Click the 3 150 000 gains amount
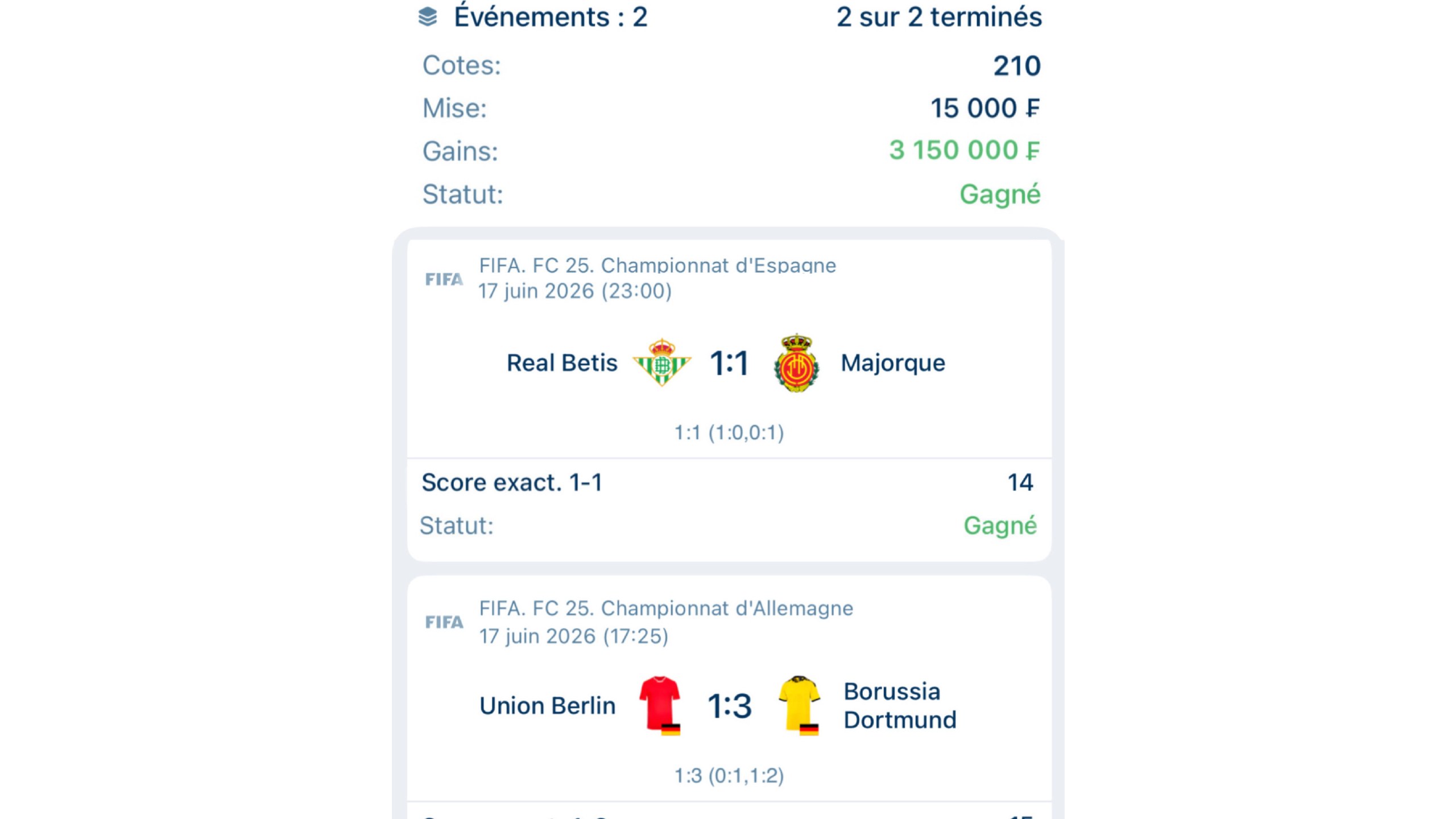Screen dimensions: 1456x819 click(x=965, y=151)
